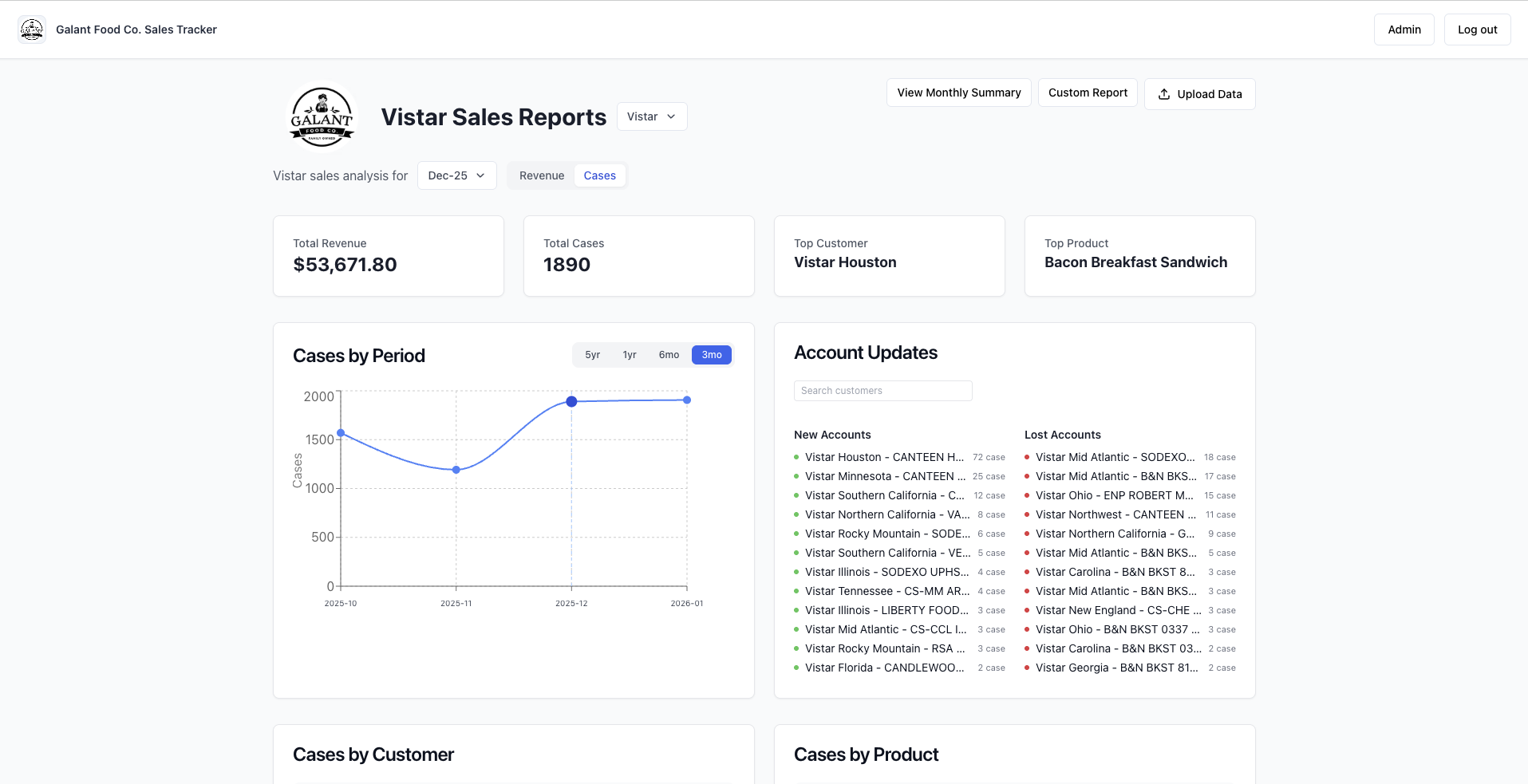Click the Admin button
1528x784 pixels.
(1404, 30)
